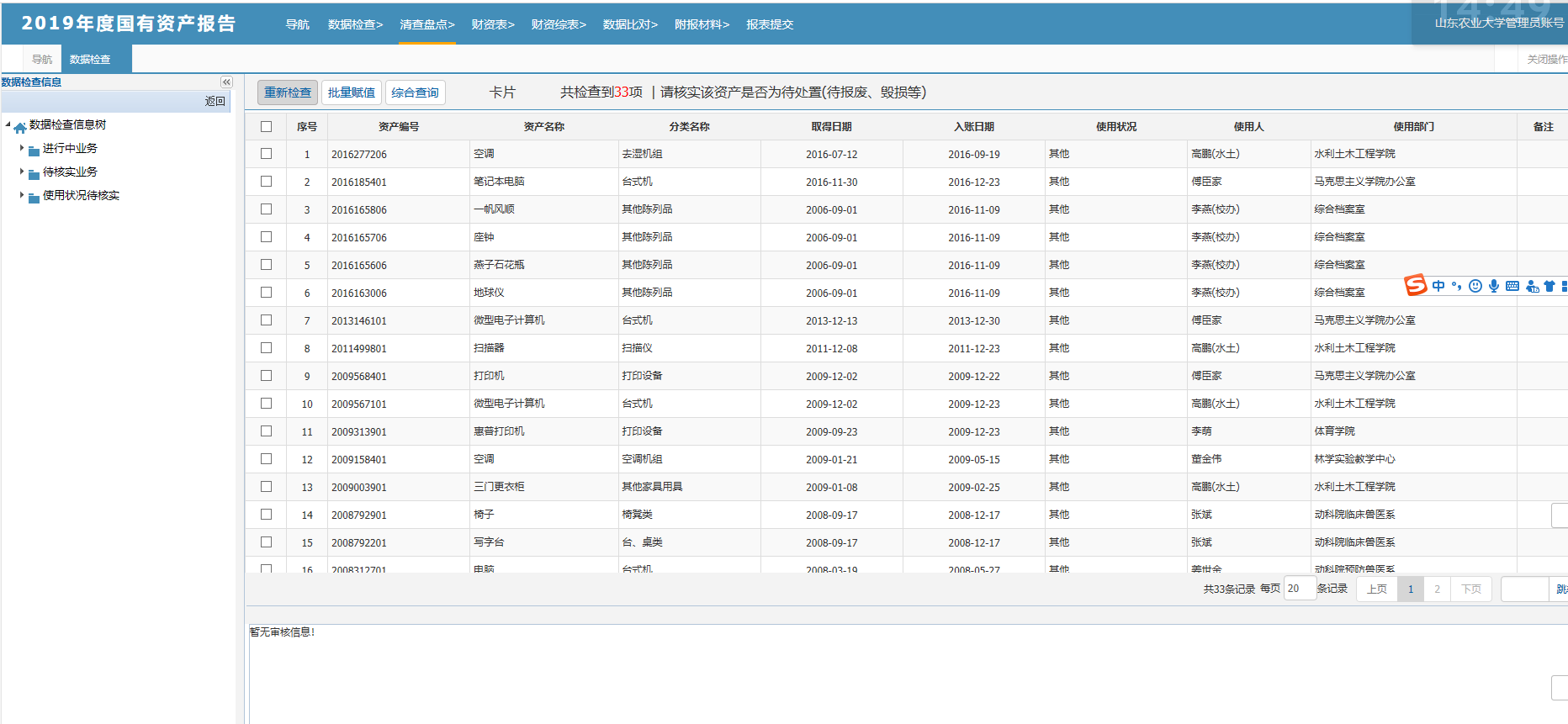1568x724 pixels.
Task: Tick the select-all checkbox in table header
Action: click(x=267, y=127)
